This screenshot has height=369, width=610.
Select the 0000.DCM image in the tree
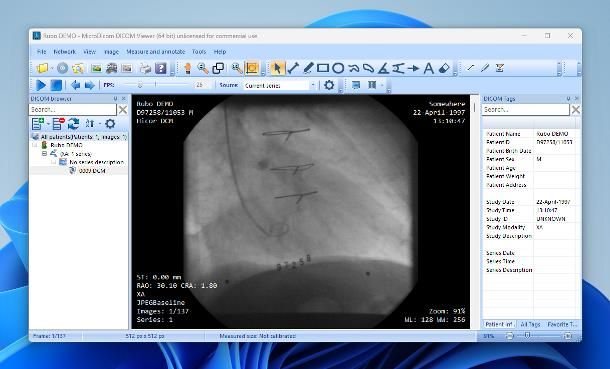pyautogui.click(x=92, y=171)
